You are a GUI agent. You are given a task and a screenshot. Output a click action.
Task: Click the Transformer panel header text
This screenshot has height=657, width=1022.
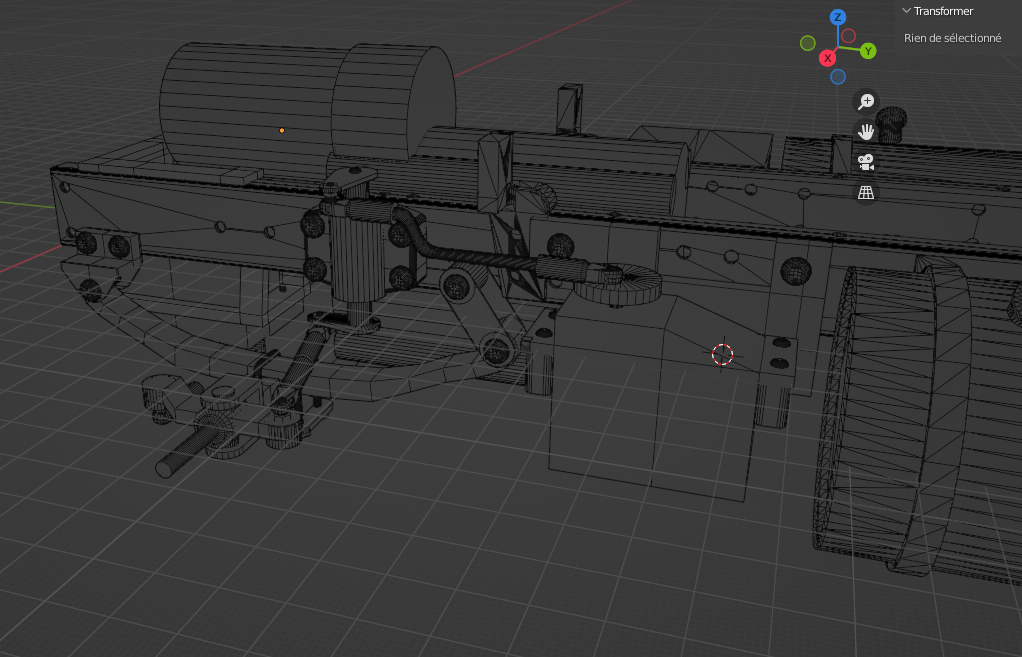(943, 11)
